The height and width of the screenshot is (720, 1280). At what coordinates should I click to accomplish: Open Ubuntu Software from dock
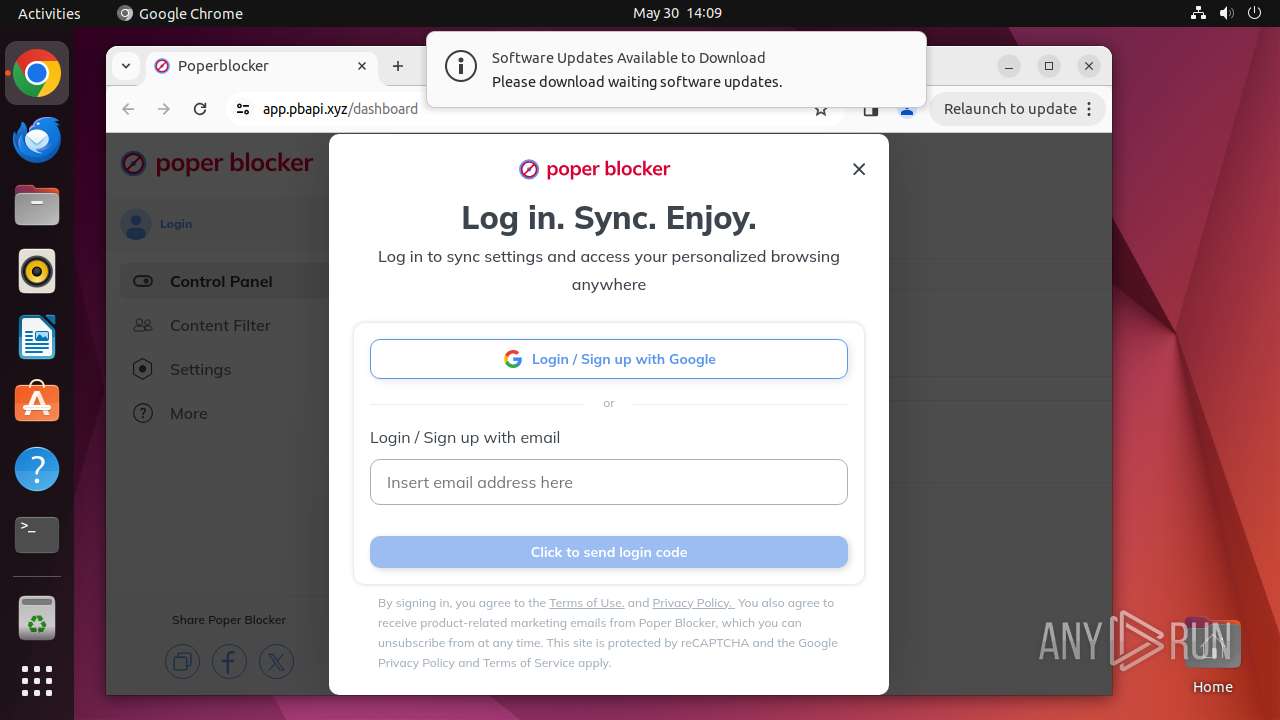tap(37, 403)
